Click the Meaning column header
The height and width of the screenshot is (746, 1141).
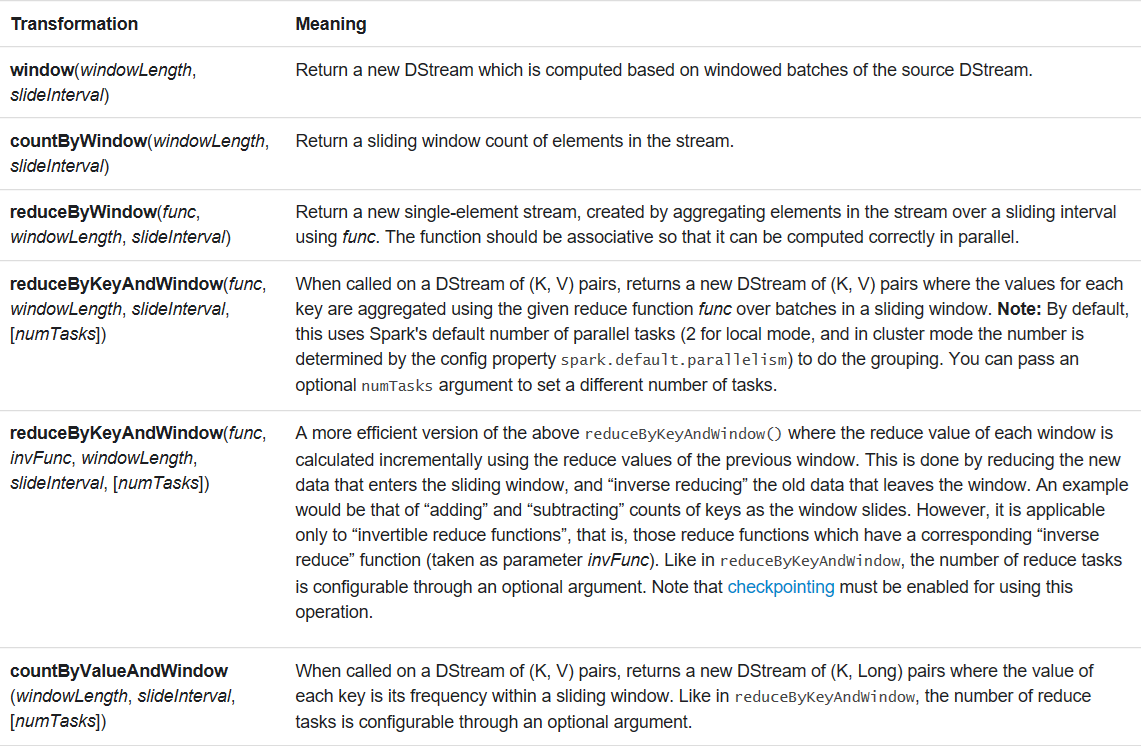tap(331, 24)
